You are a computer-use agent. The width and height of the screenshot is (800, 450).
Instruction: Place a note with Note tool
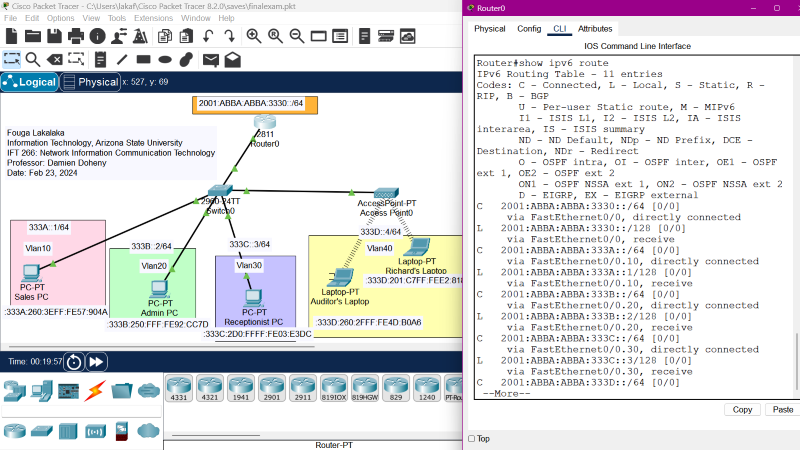(x=100, y=60)
